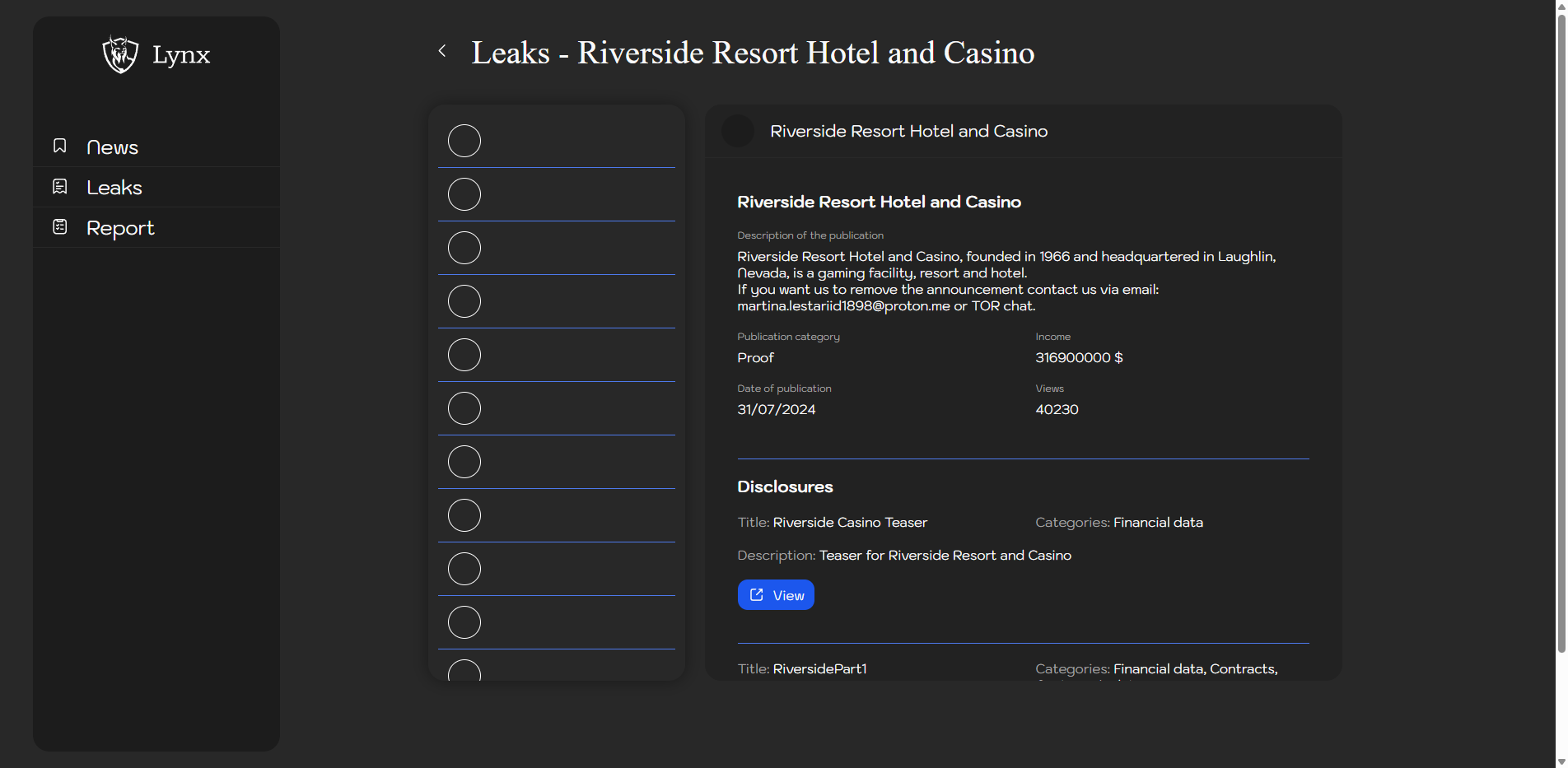Open the News section in sidebar
This screenshot has width=1568, height=768.
pos(112,147)
